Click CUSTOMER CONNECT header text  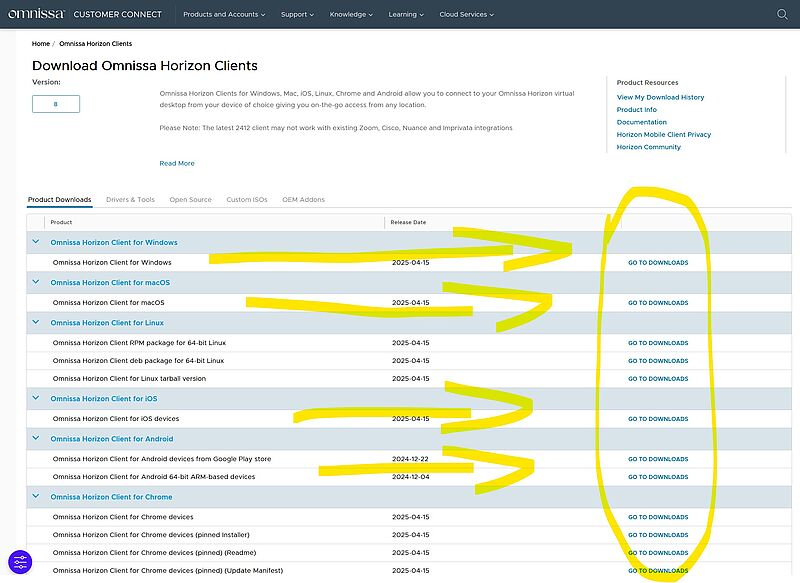117,14
